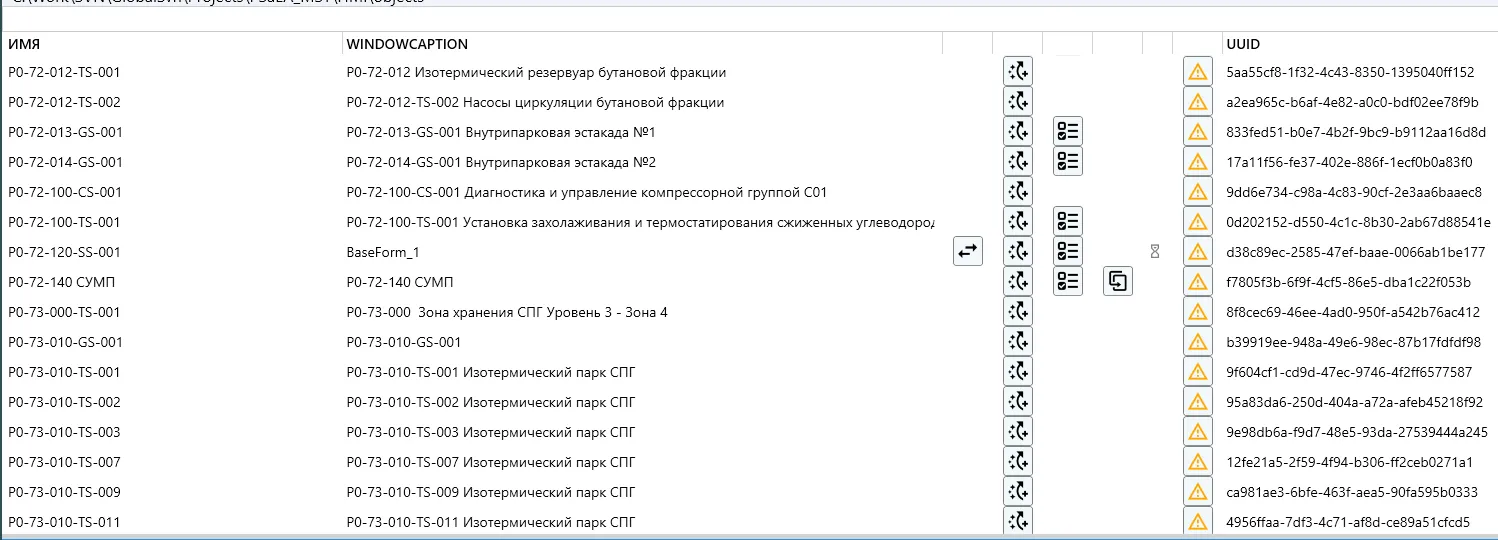This screenshot has width=1498, height=540.
Task: Click the hourglass icon in the BaseForm_1 row
Action: click(x=1155, y=252)
